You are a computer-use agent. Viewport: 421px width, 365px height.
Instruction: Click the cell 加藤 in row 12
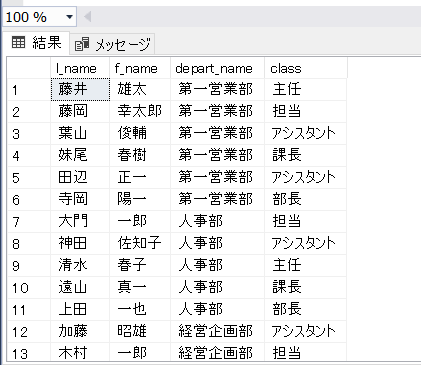(80, 331)
